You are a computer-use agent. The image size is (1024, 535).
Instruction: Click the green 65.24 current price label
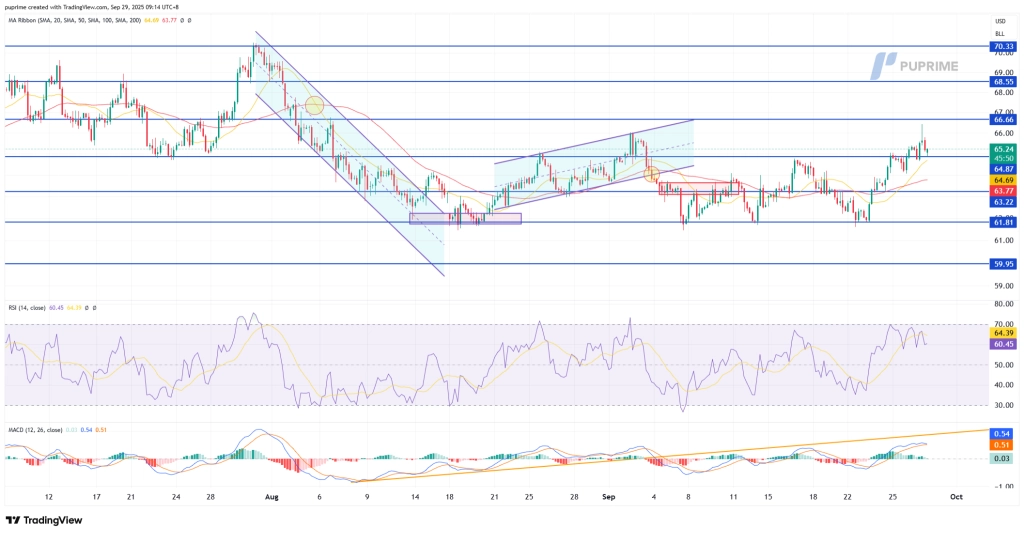pyautogui.click(x=1003, y=148)
